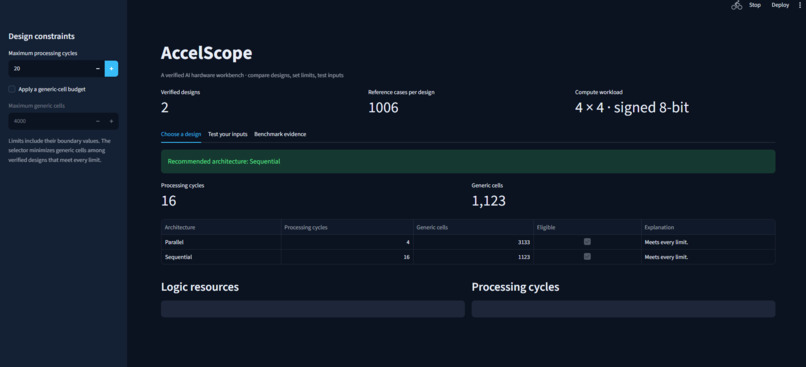806x367 pixels.
Task: Increase maximum processing cycles with plus
Action: pyautogui.click(x=112, y=68)
